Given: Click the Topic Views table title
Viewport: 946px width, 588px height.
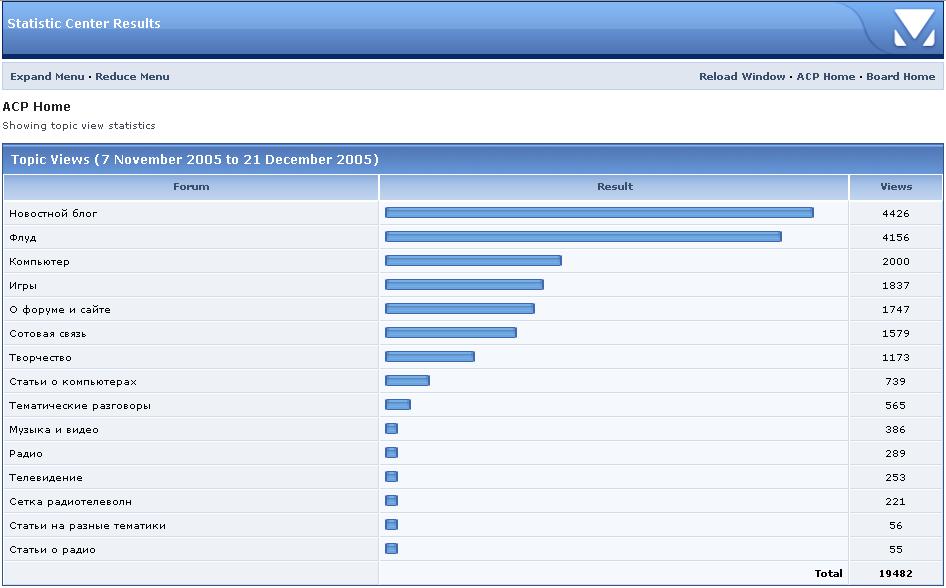Looking at the screenshot, I should [x=195, y=160].
